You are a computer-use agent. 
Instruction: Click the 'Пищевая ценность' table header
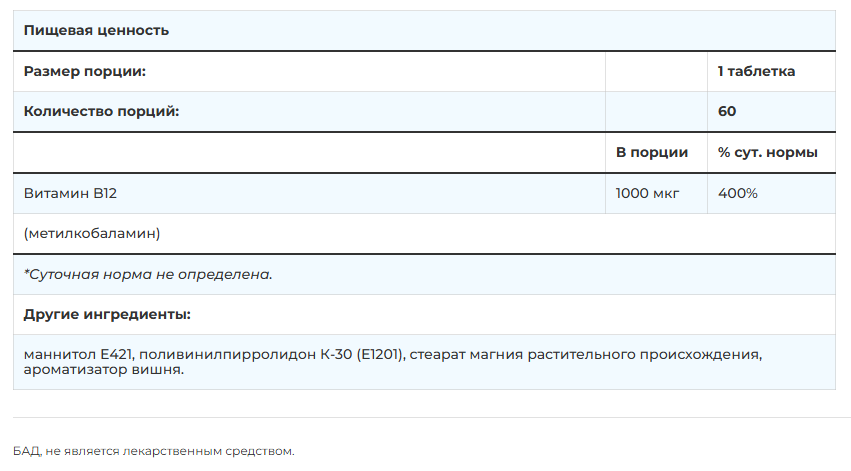[96, 30]
